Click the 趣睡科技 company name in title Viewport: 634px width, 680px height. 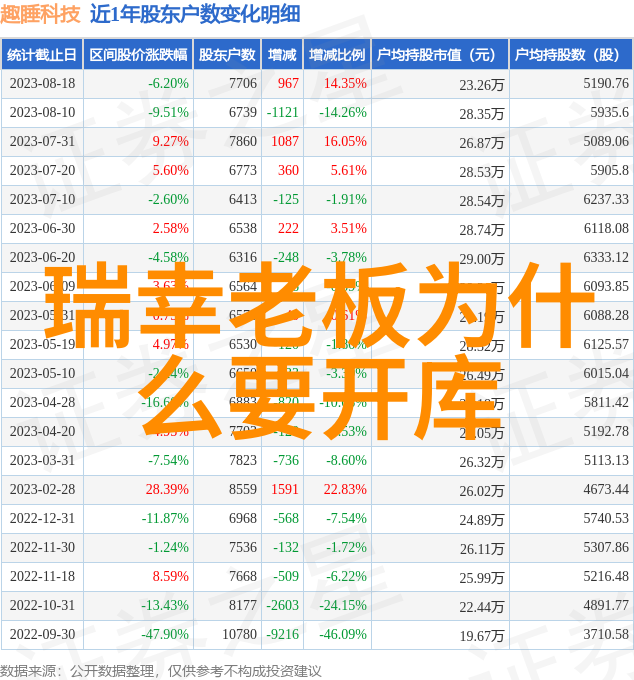tap(40, 14)
